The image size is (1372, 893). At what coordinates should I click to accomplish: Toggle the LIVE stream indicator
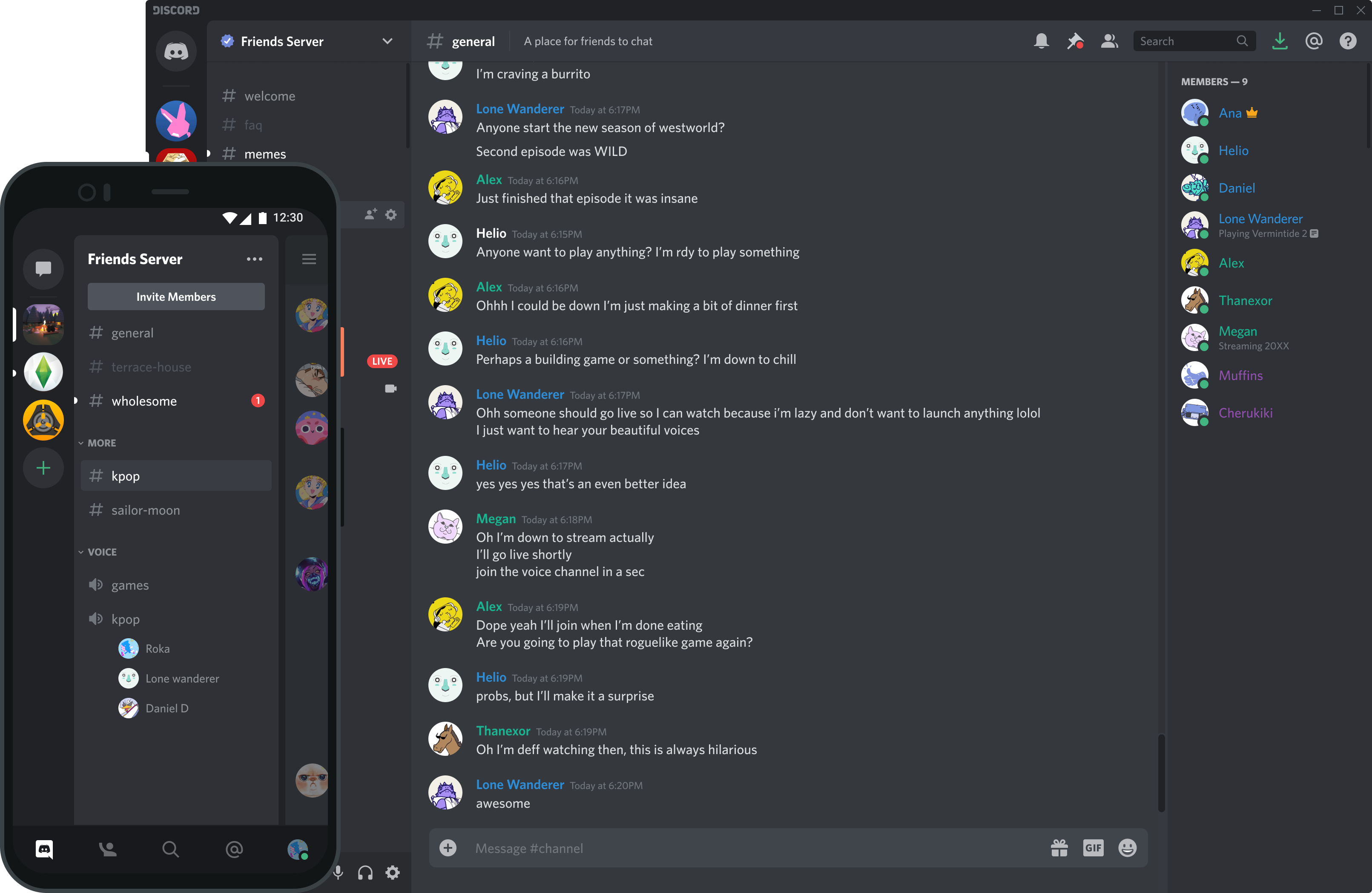coord(382,362)
